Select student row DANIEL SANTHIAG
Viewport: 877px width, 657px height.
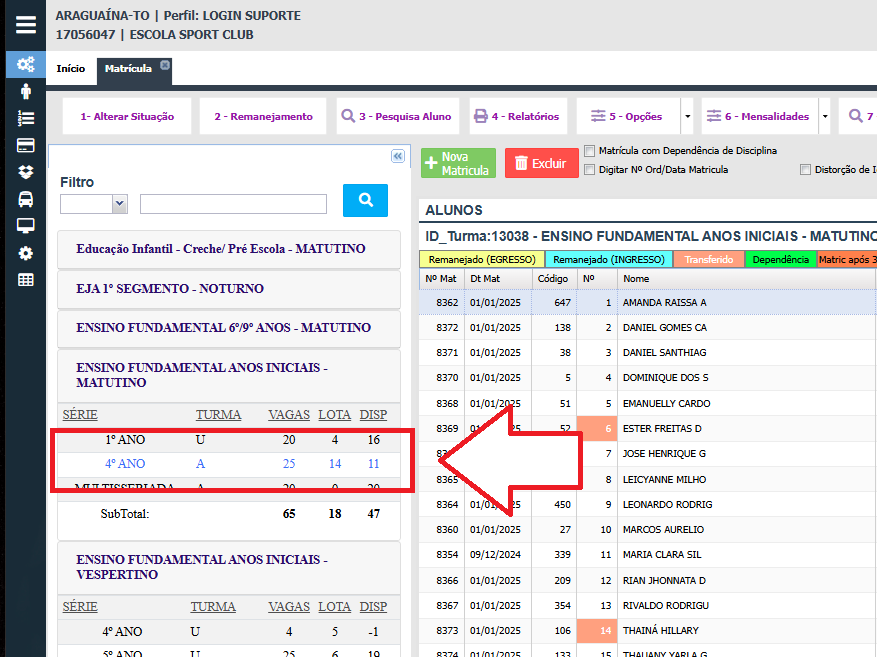click(x=648, y=353)
